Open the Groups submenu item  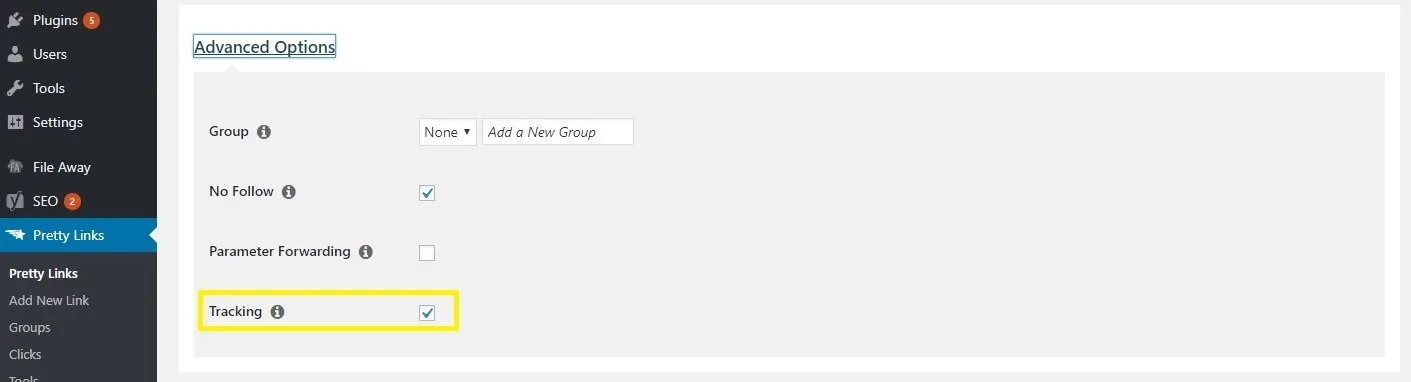point(30,327)
